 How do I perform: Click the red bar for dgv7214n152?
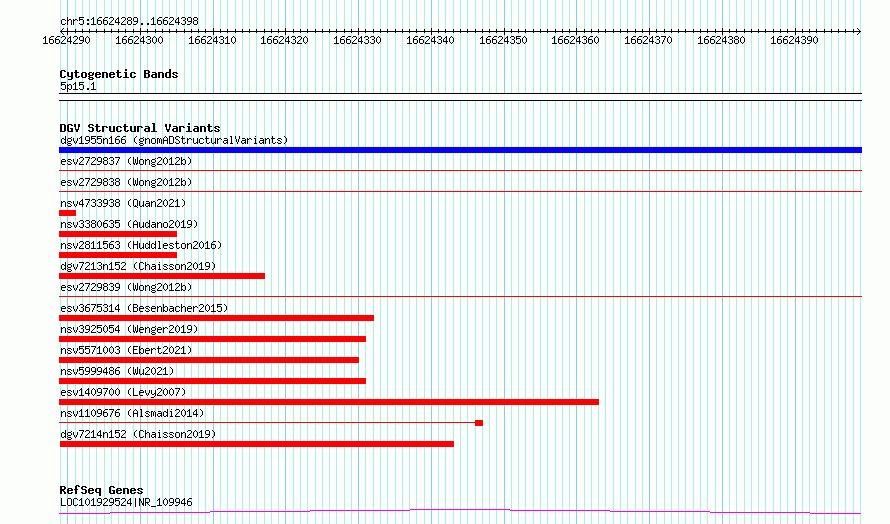pyautogui.click(x=257, y=444)
